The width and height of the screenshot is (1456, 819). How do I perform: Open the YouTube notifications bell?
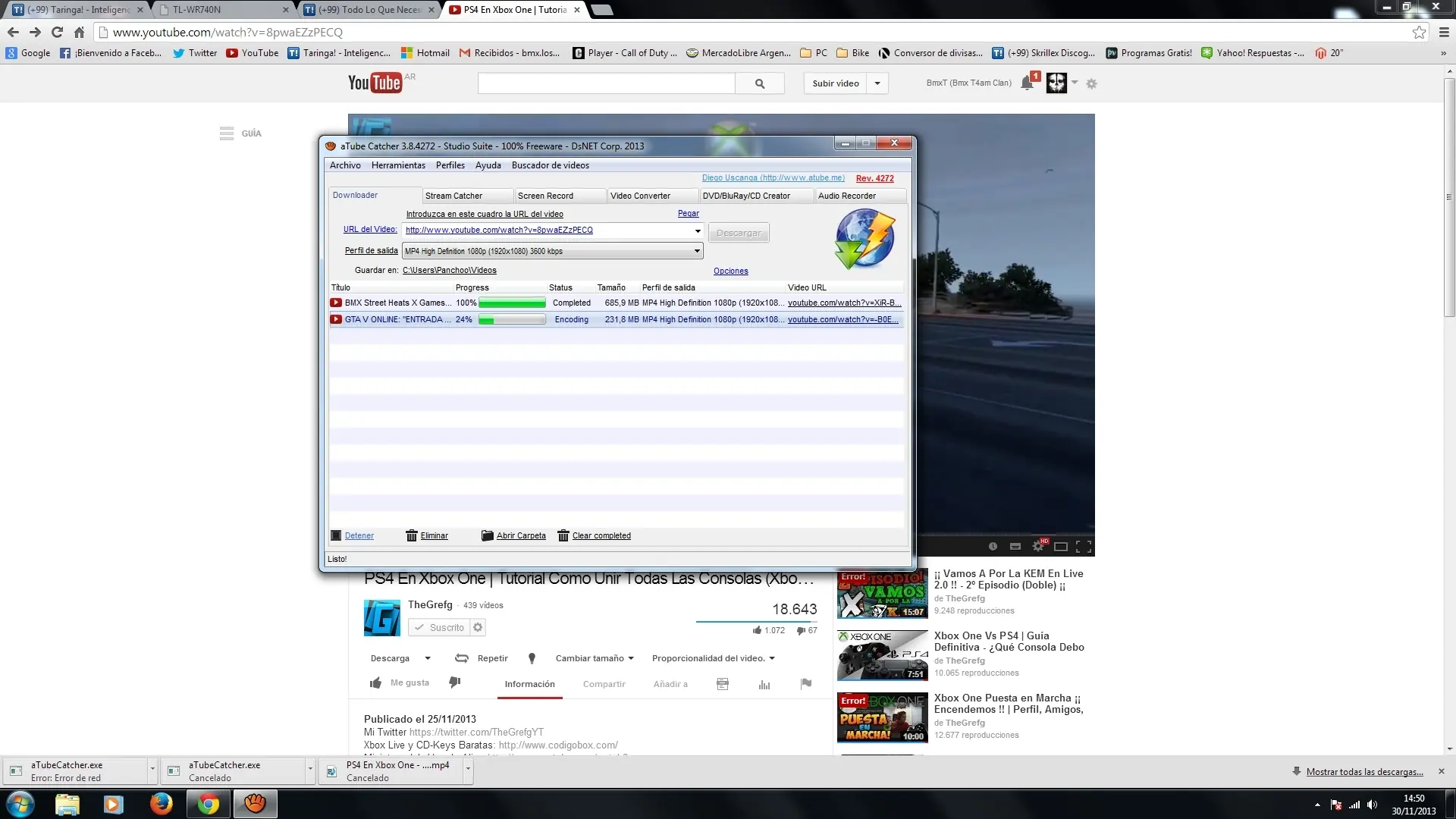point(1028,83)
